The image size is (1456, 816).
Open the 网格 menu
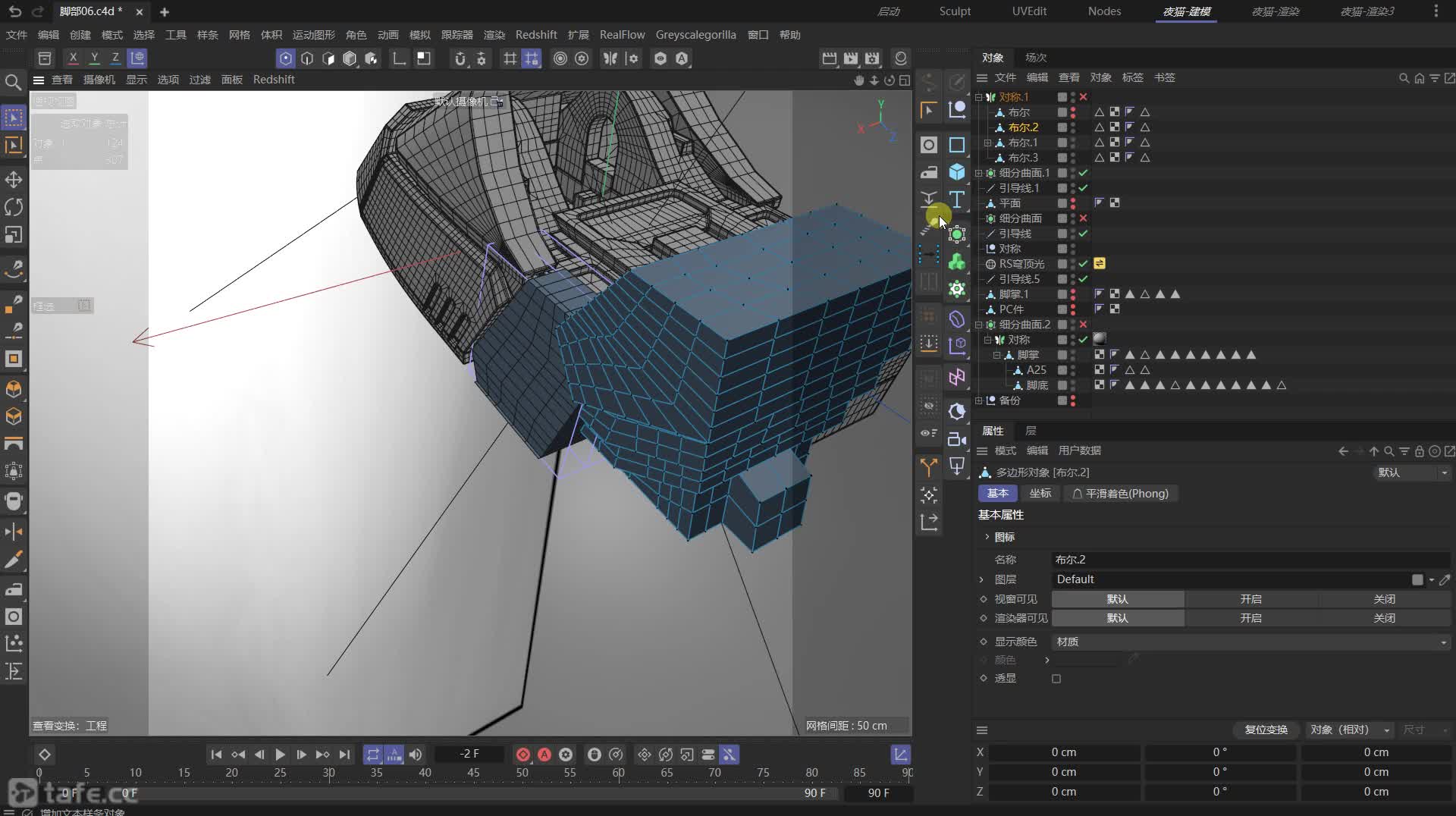pos(239,35)
